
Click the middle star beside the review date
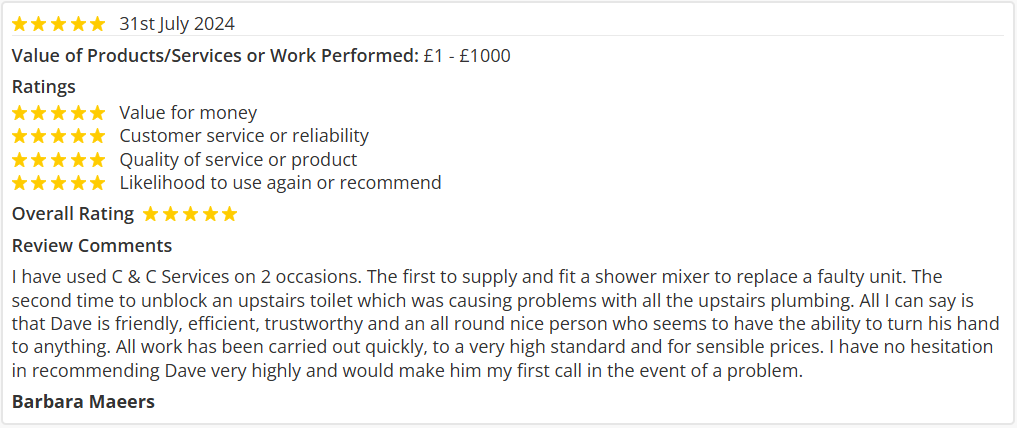[58, 23]
